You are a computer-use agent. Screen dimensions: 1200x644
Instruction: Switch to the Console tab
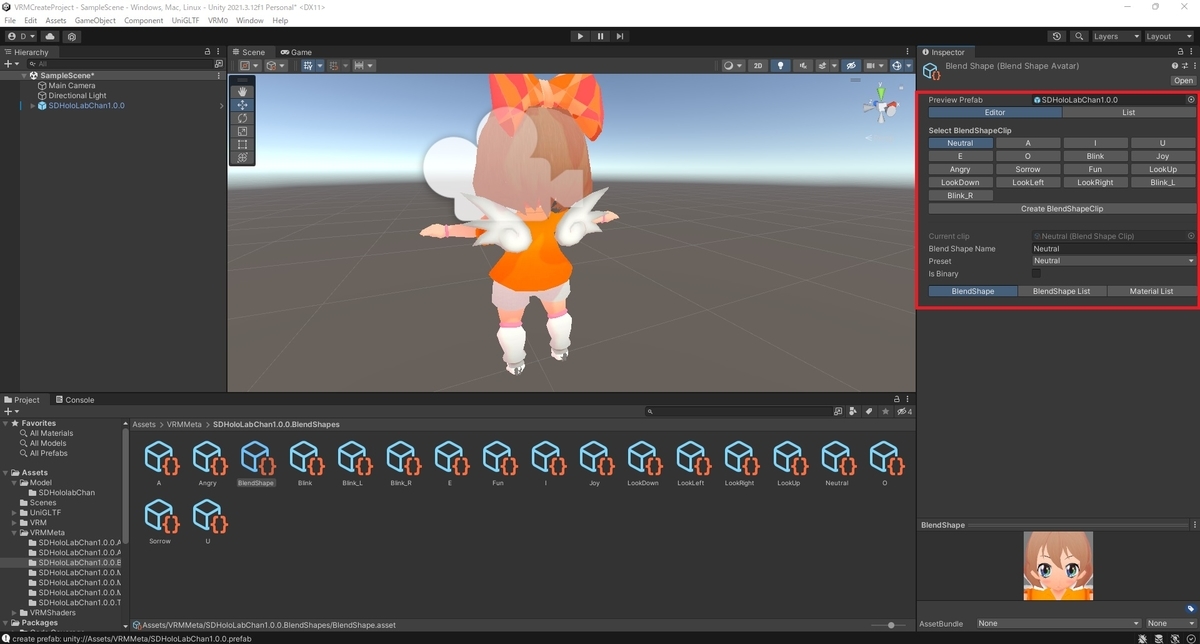click(x=75, y=400)
